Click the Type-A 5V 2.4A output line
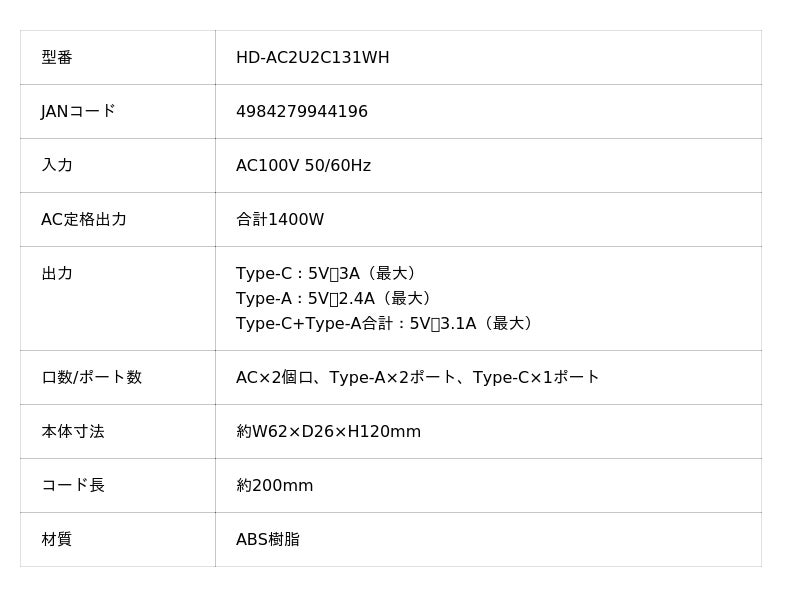Image resolution: width=800 pixels, height=597 pixels. [x=335, y=298]
